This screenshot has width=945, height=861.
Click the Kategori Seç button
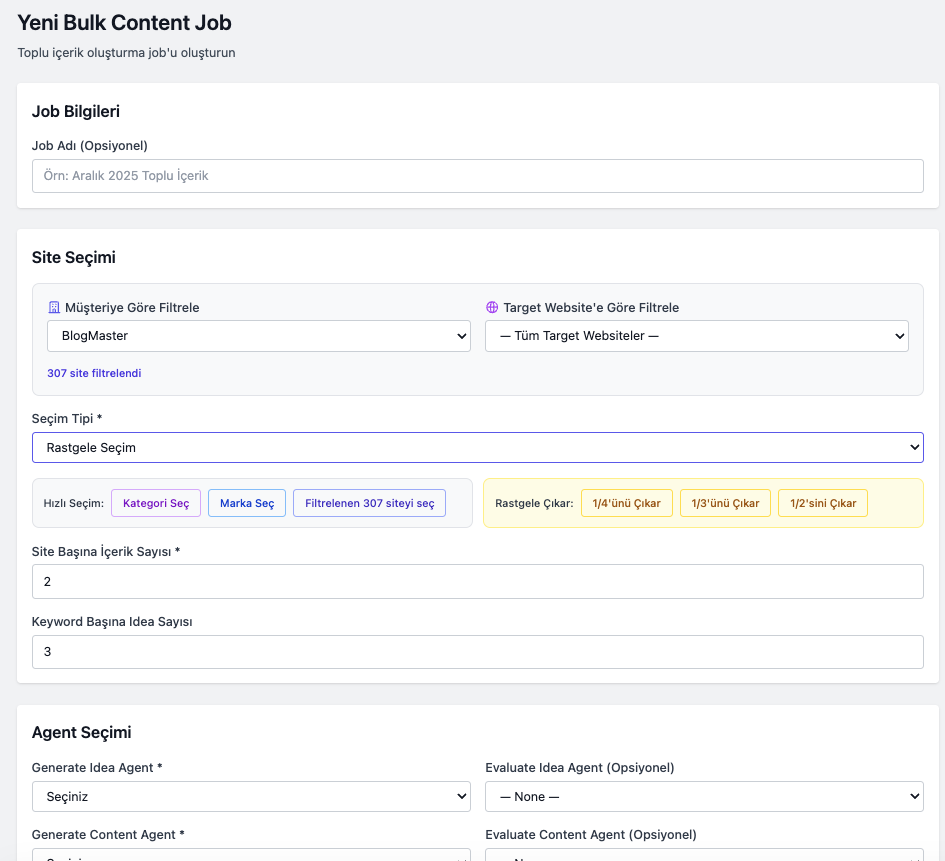click(156, 503)
